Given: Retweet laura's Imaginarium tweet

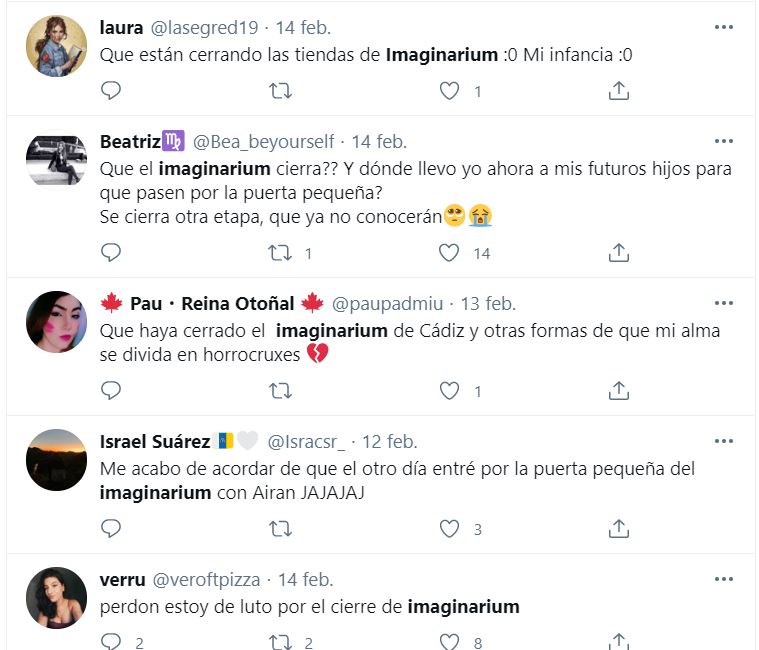Looking at the screenshot, I should click(281, 91).
